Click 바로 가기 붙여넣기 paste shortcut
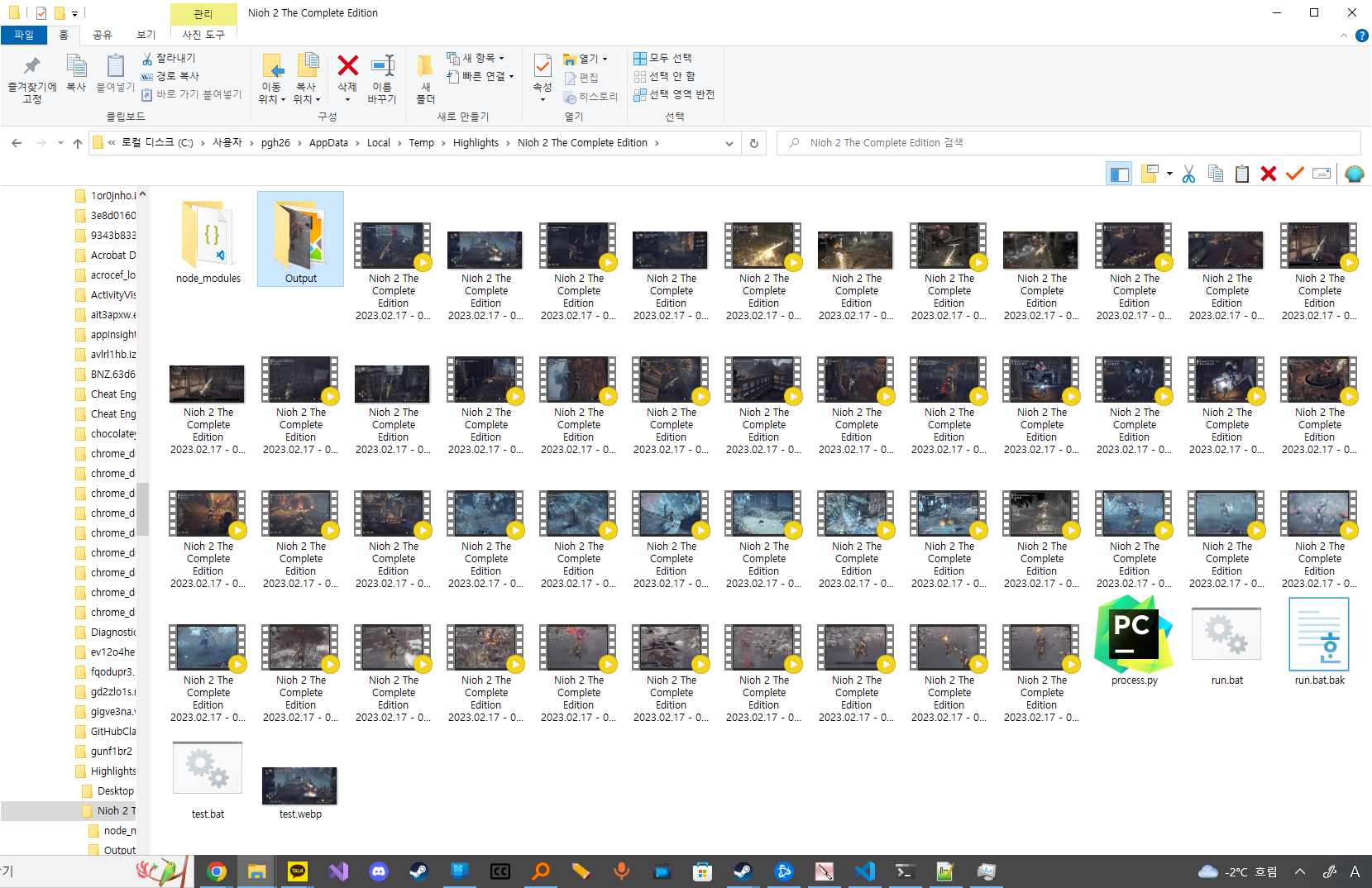Screen dimensions: 1372x888 point(191,94)
